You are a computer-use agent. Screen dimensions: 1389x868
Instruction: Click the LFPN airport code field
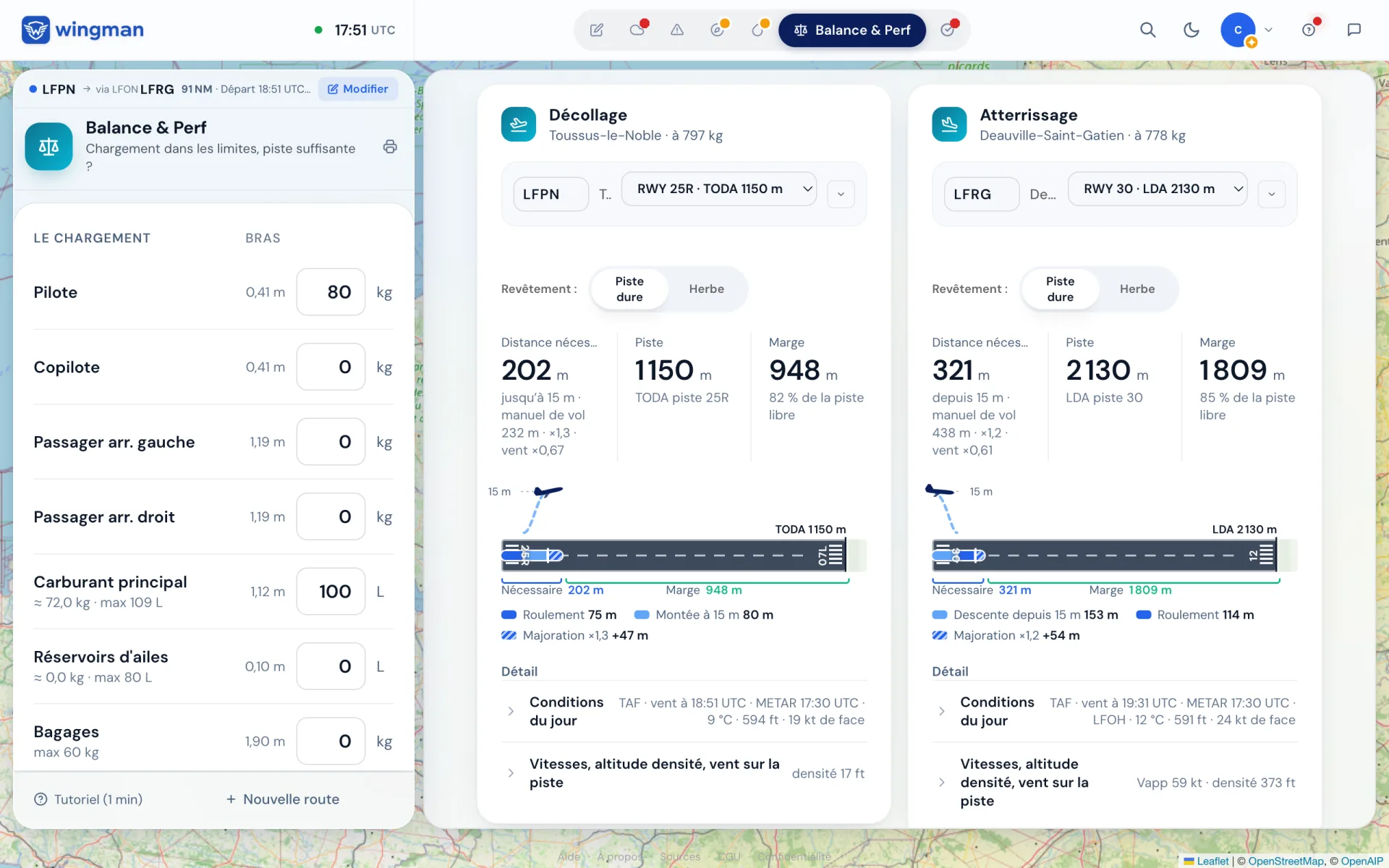tap(551, 194)
